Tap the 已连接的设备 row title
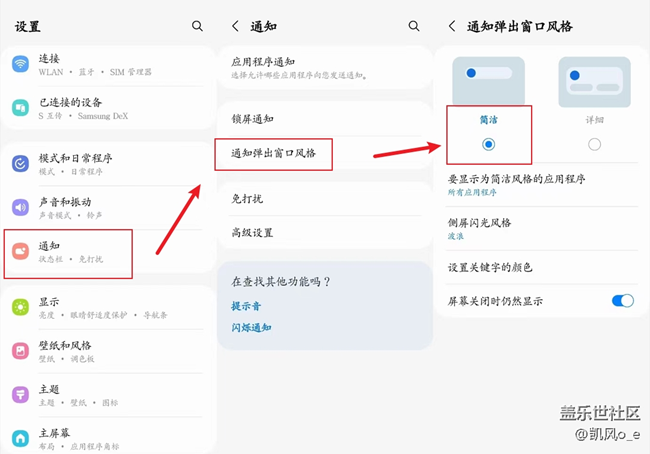650x454 pixels. (70, 102)
